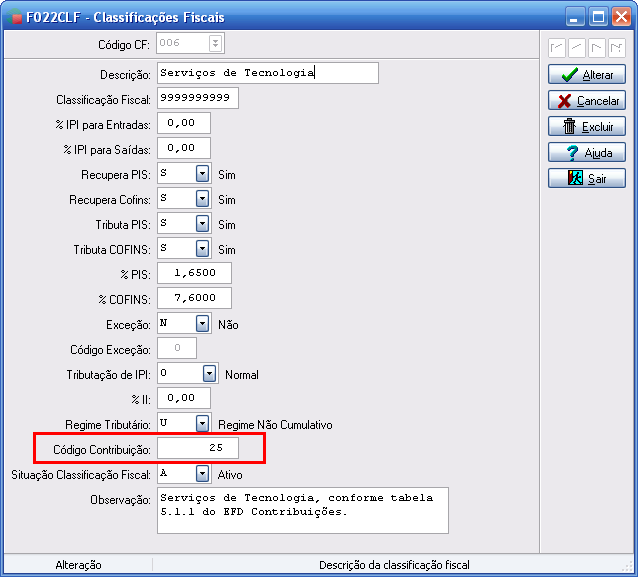Go to next record navigation icon
This screenshot has width=638, height=577.
(597, 48)
